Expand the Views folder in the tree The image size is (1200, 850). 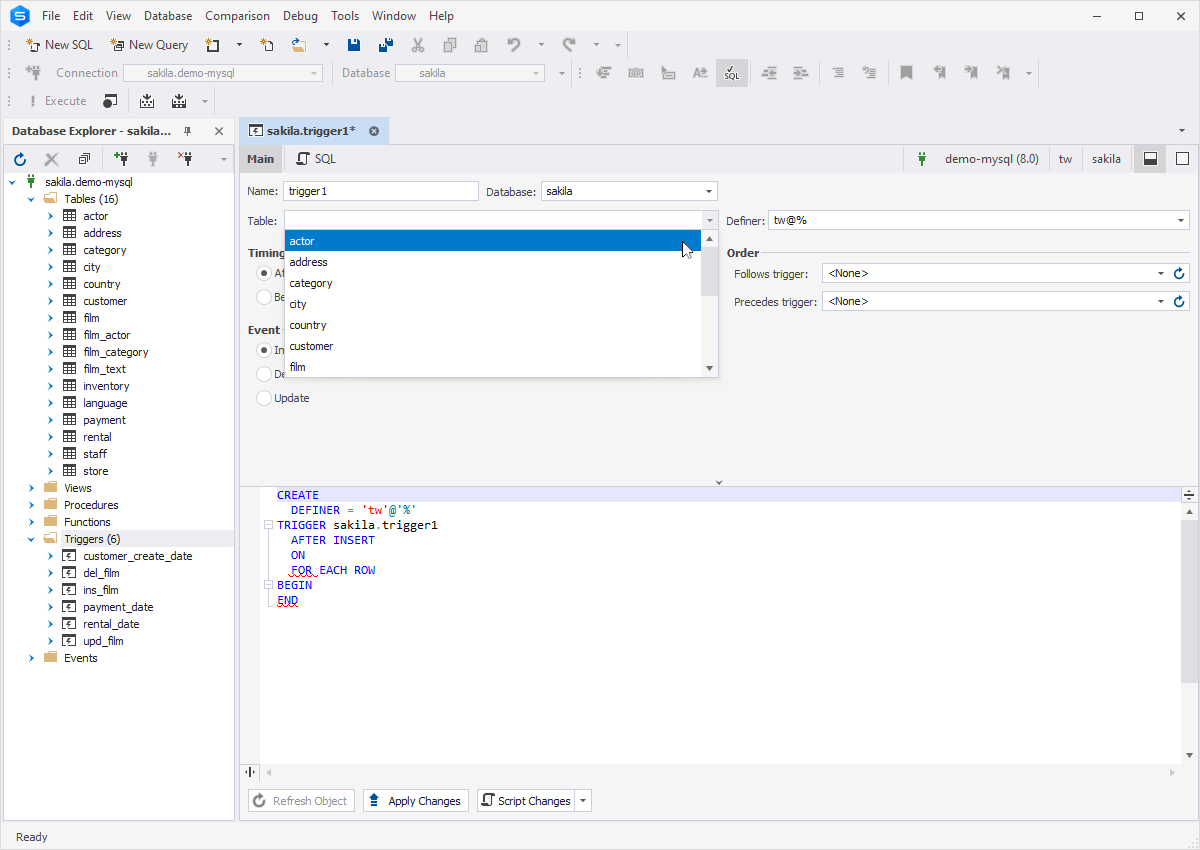[32, 488]
